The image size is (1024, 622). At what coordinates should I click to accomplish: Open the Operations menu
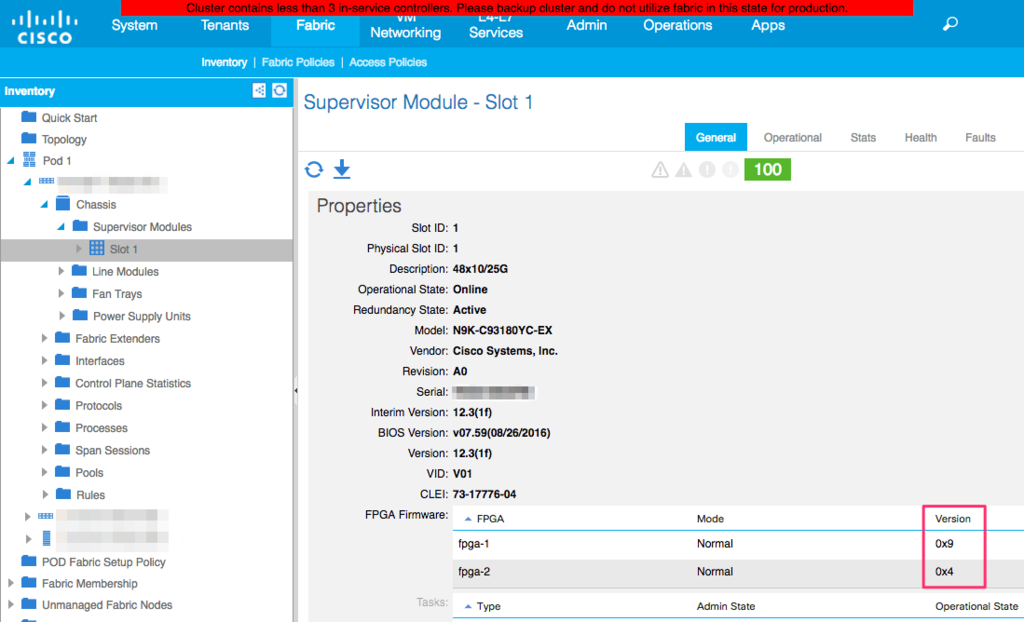pos(677,25)
